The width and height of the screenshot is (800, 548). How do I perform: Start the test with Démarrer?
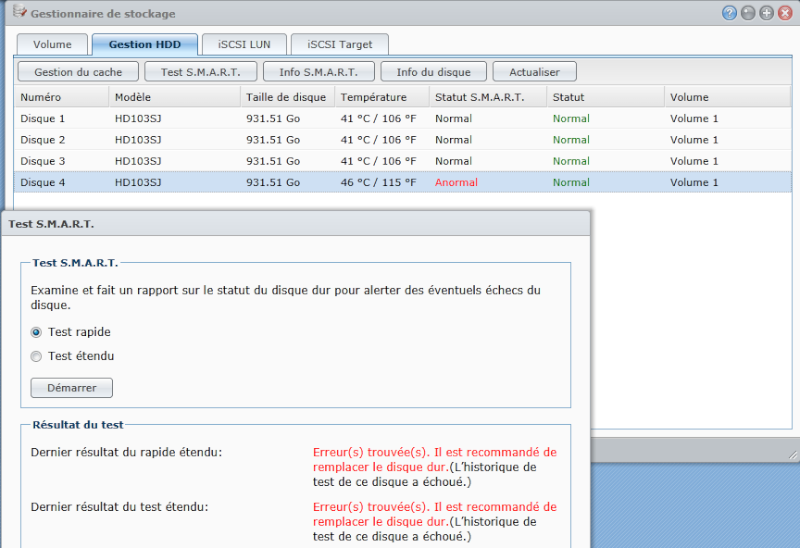(71, 388)
